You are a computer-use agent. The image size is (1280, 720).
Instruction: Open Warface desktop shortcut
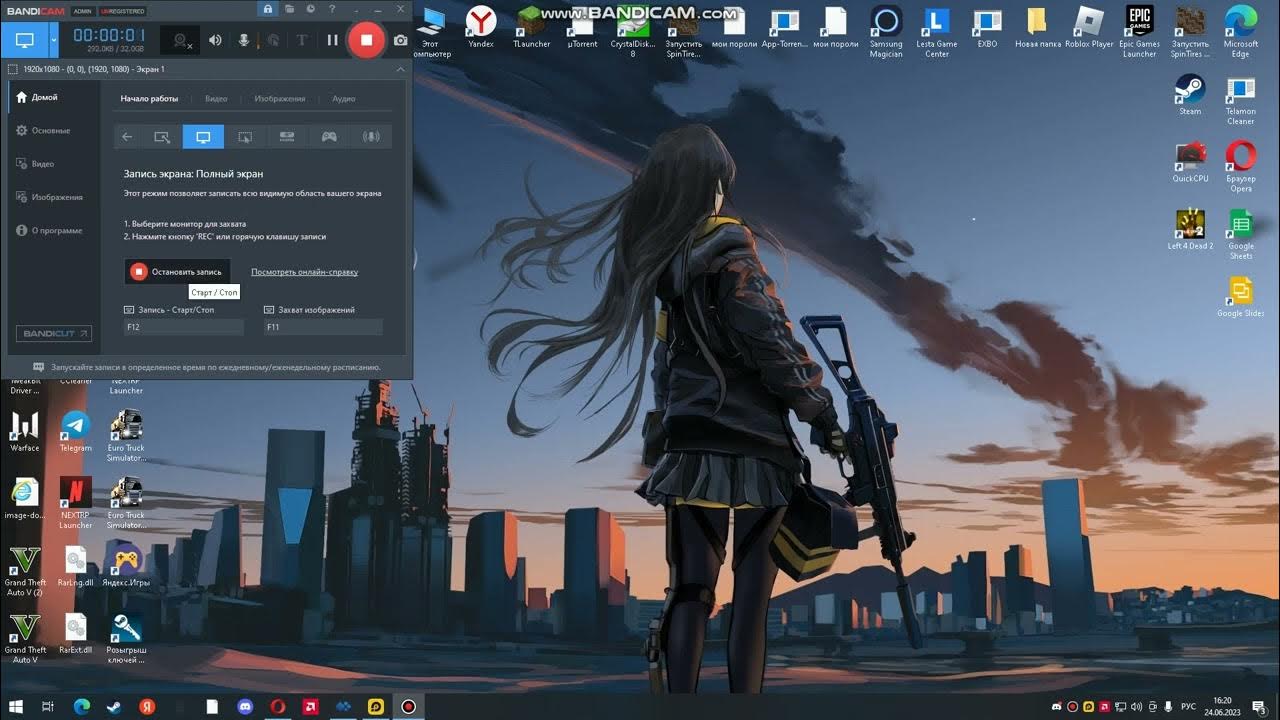tap(24, 431)
